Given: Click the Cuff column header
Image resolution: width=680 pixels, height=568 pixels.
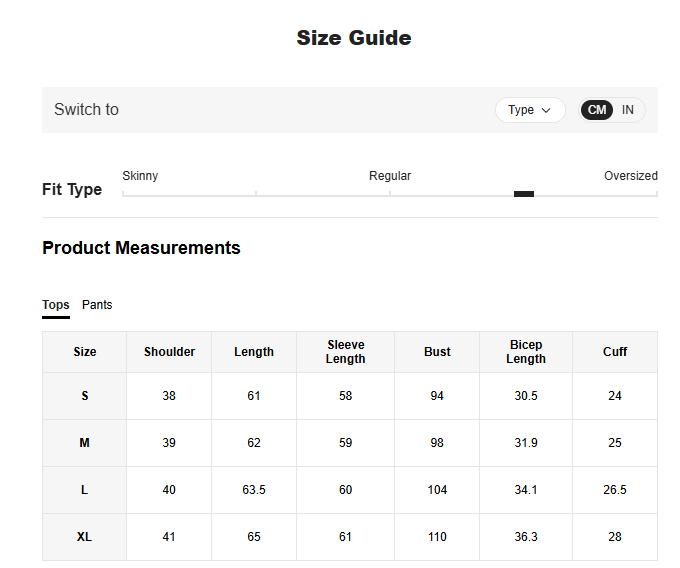Looking at the screenshot, I should 615,352.
